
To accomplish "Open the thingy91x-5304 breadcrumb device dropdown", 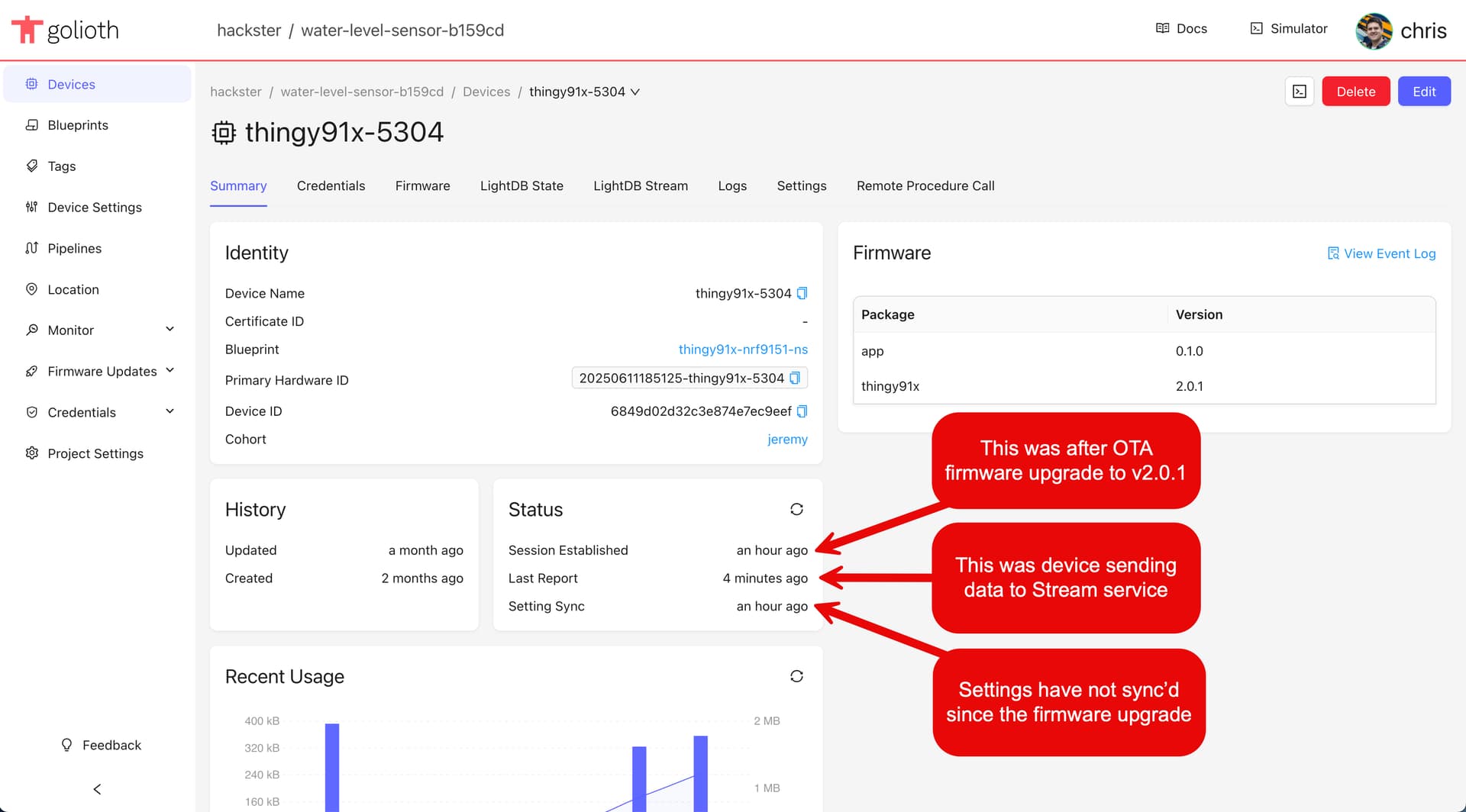I will pyautogui.click(x=585, y=92).
